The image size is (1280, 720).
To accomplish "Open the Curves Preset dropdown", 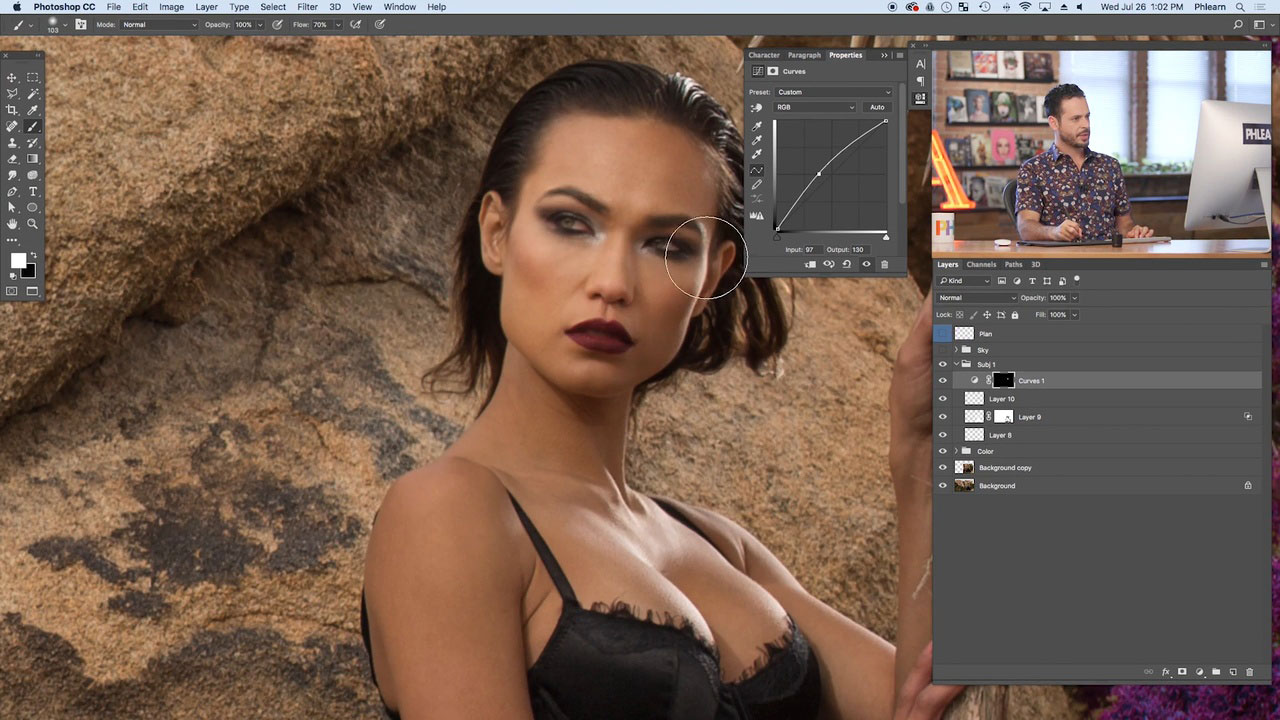I will pyautogui.click(x=833, y=92).
